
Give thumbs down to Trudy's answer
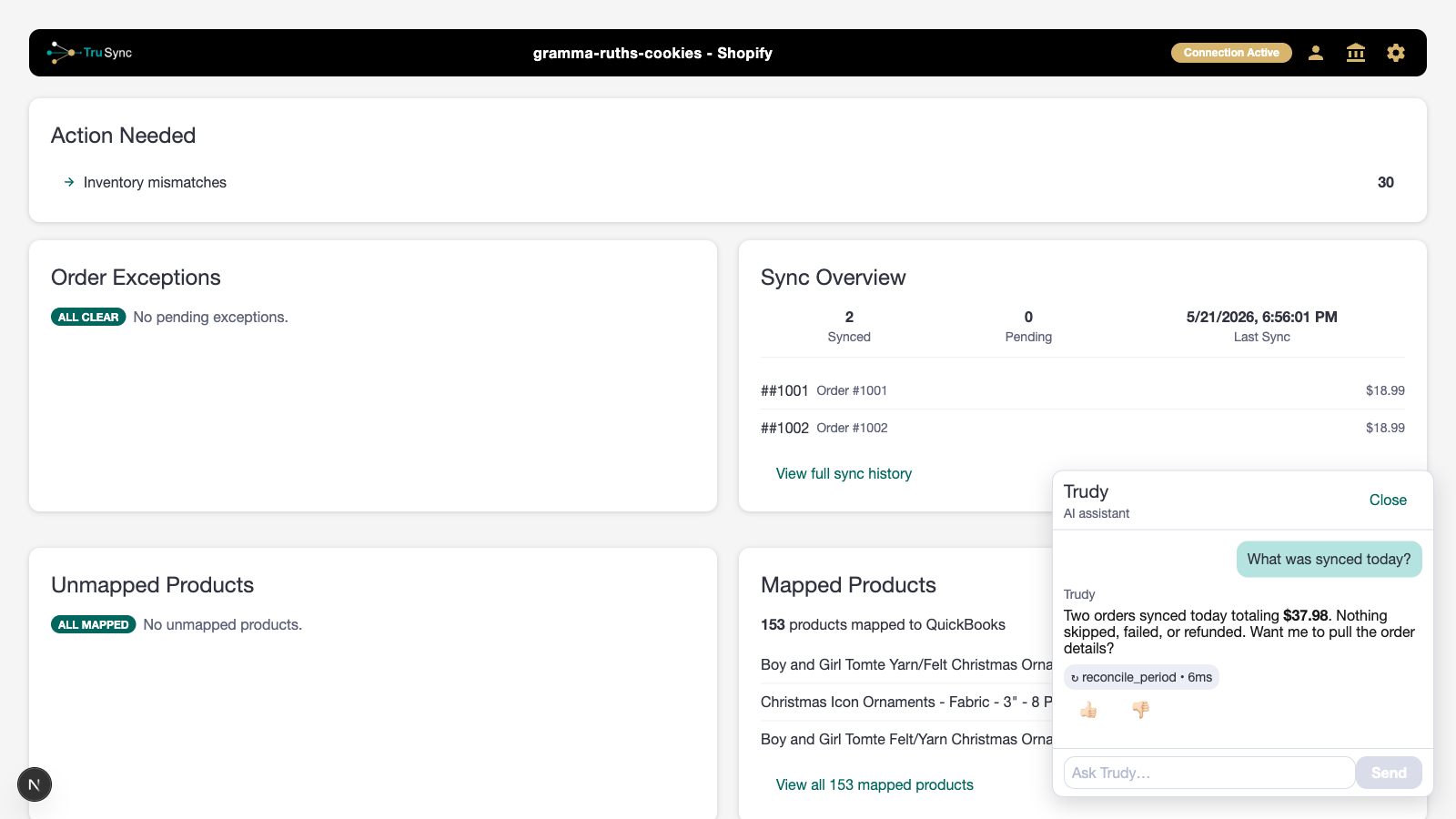(x=1140, y=710)
